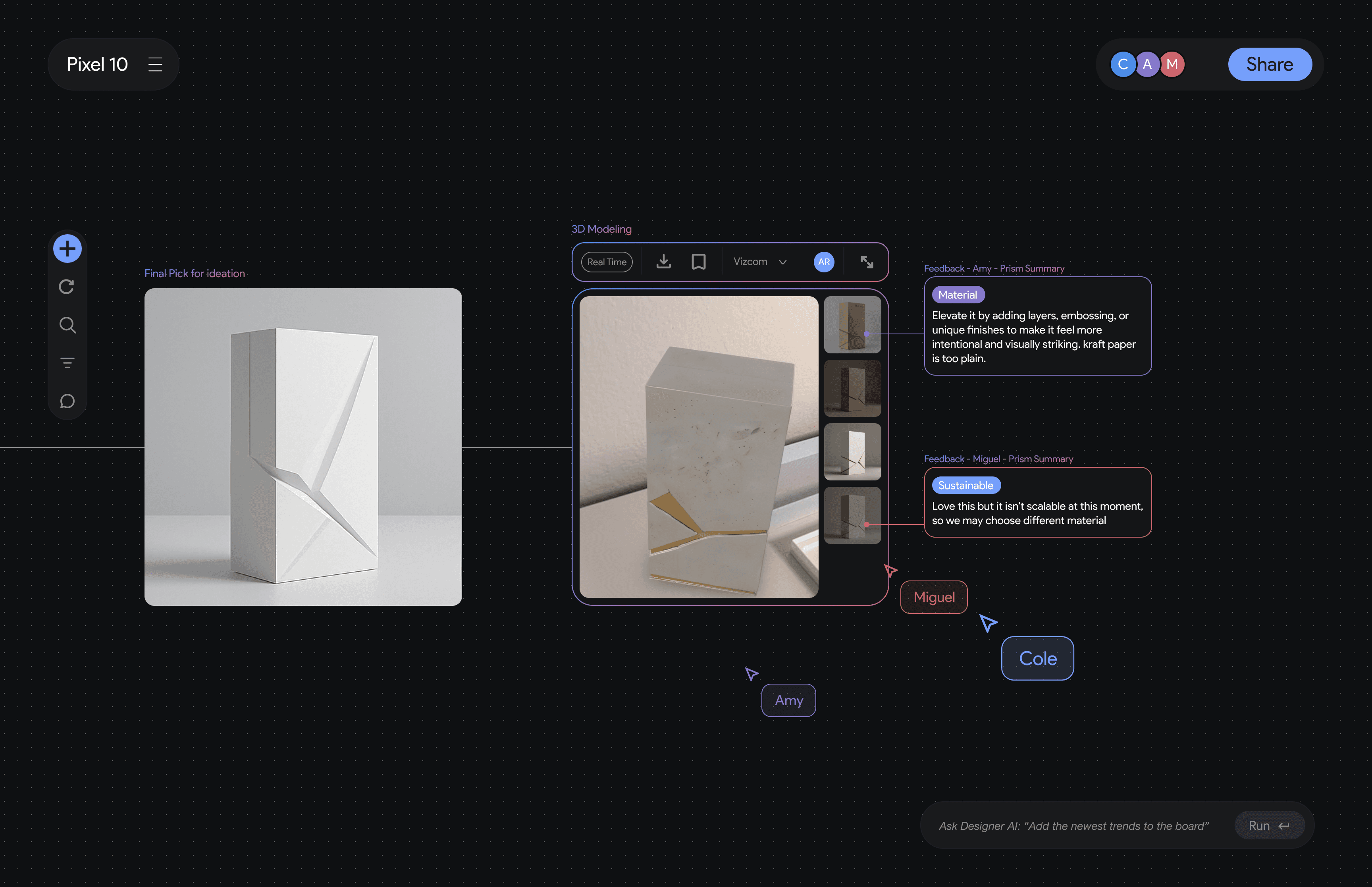Open the comment bubble tool

pyautogui.click(x=67, y=401)
